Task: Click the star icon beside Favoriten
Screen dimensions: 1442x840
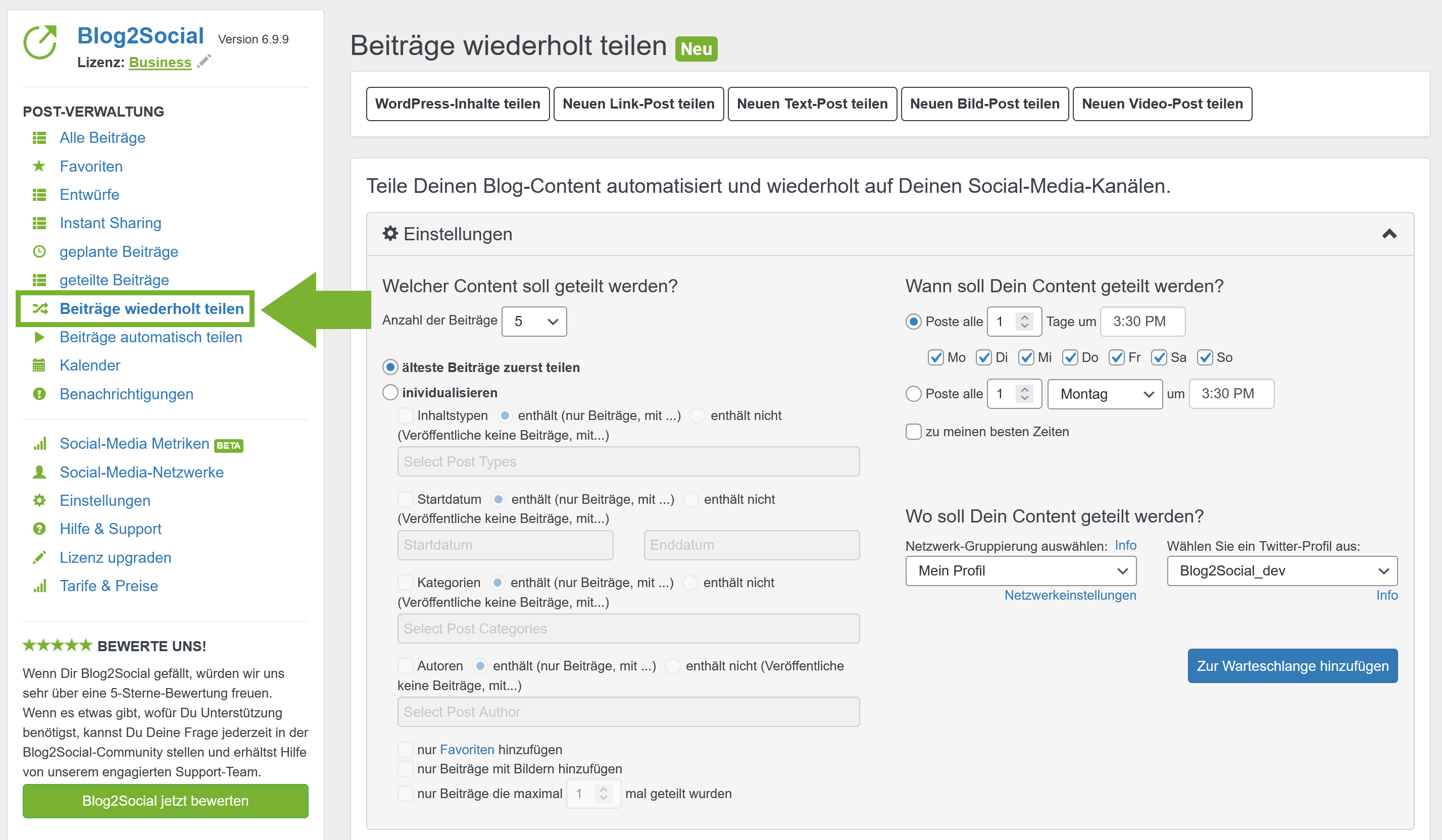Action: (39, 167)
